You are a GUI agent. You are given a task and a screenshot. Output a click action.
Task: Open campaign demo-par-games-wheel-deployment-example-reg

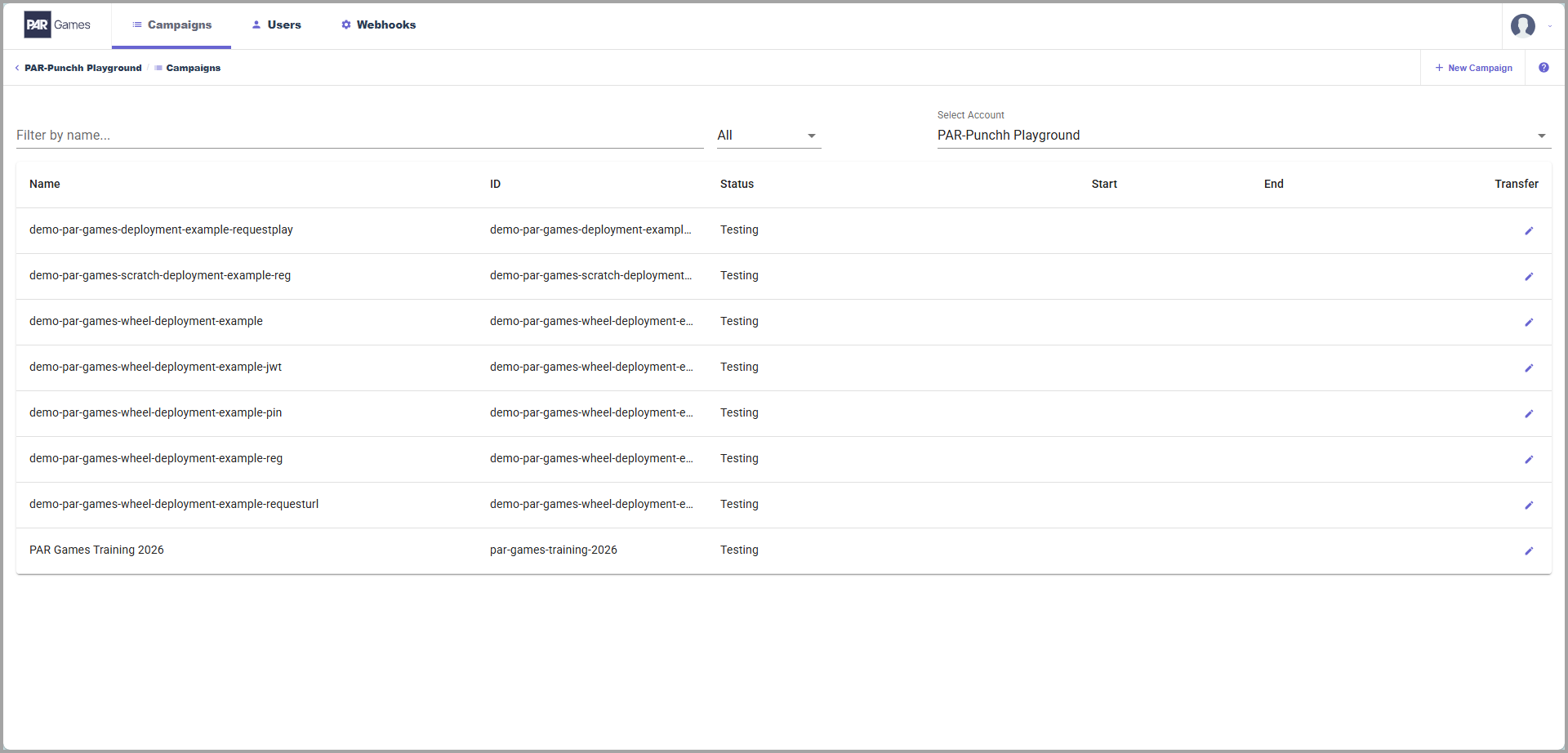(156, 458)
